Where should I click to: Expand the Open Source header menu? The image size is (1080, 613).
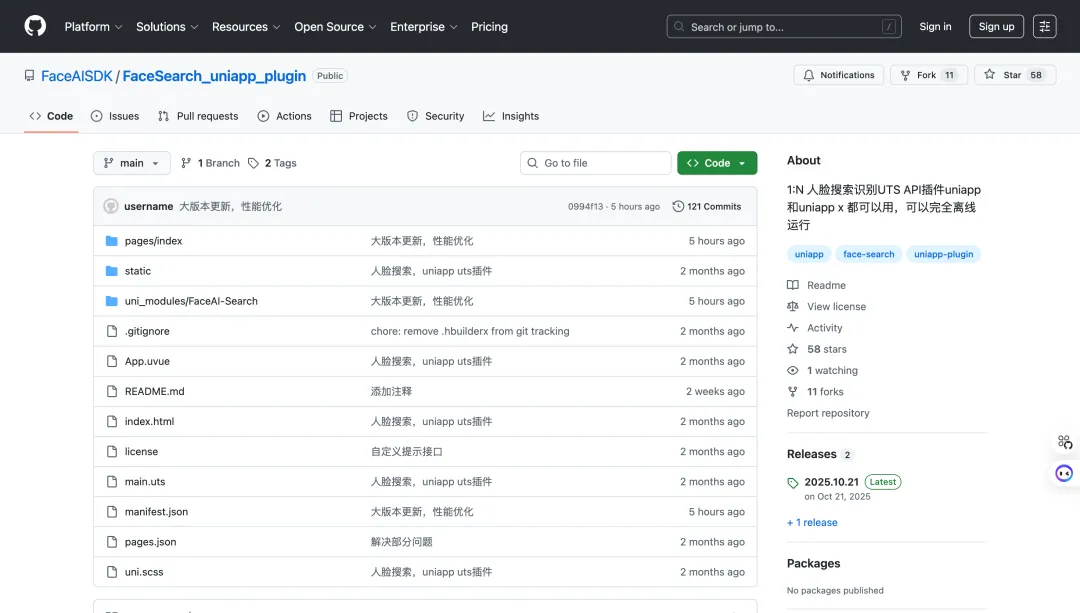tap(335, 27)
